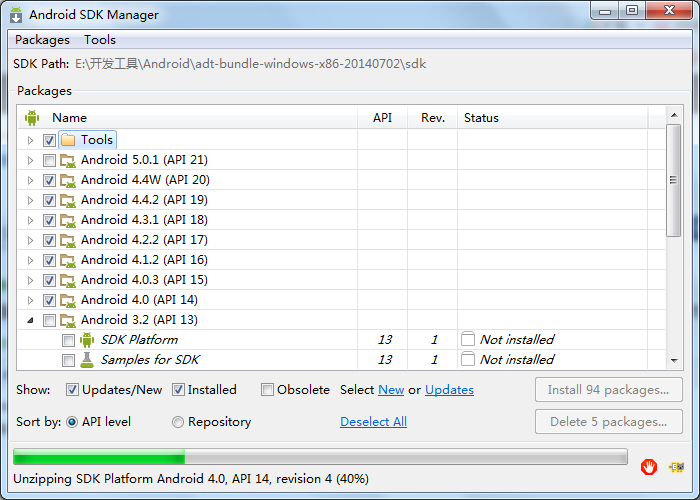Open the SDK Manager log icon
The width and height of the screenshot is (700, 500).
click(x=676, y=467)
